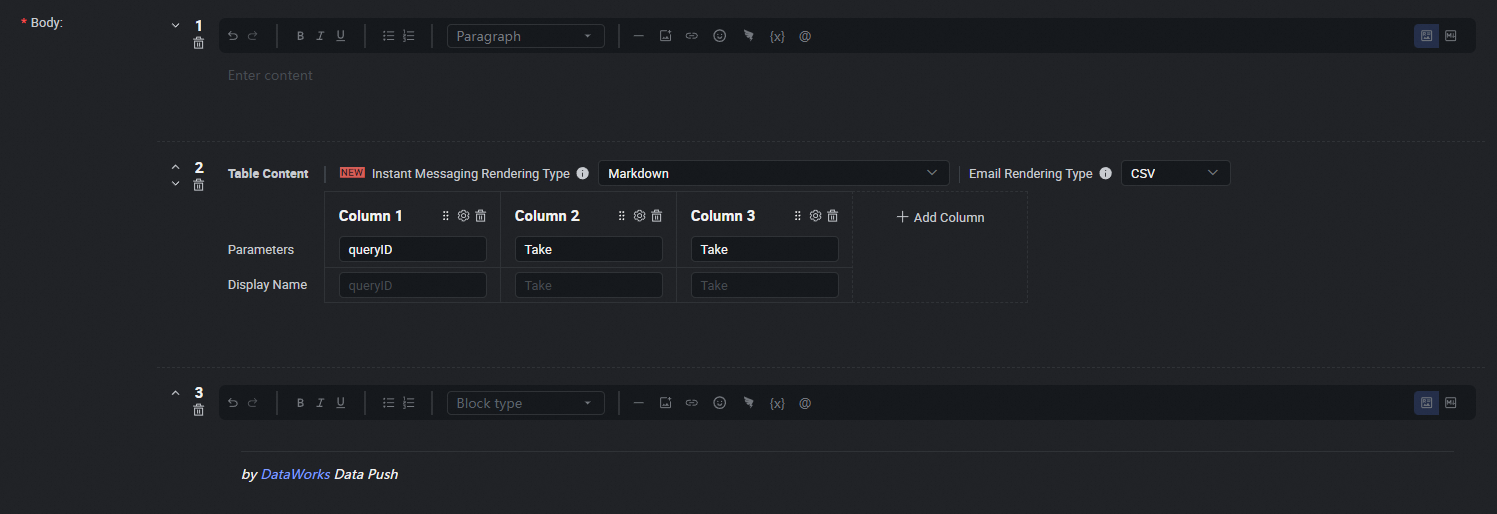
Task: Grab Column 3 drag handle
Action: [798, 216]
